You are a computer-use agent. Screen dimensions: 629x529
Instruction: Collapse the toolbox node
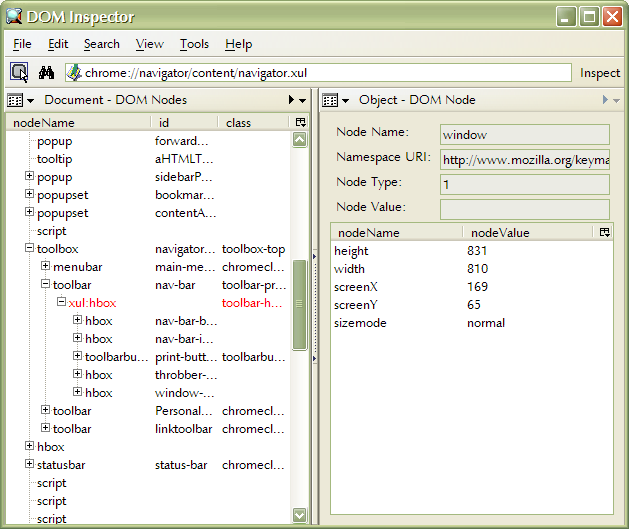[x=30, y=249]
